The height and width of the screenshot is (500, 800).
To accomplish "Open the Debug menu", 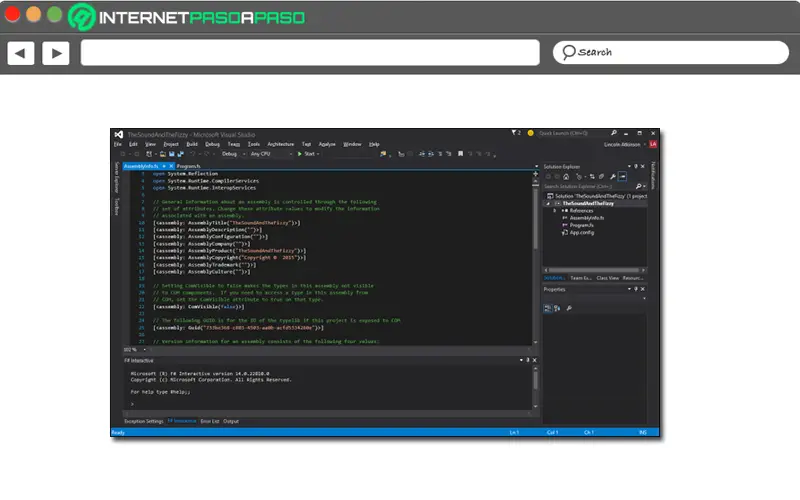I will [212, 144].
